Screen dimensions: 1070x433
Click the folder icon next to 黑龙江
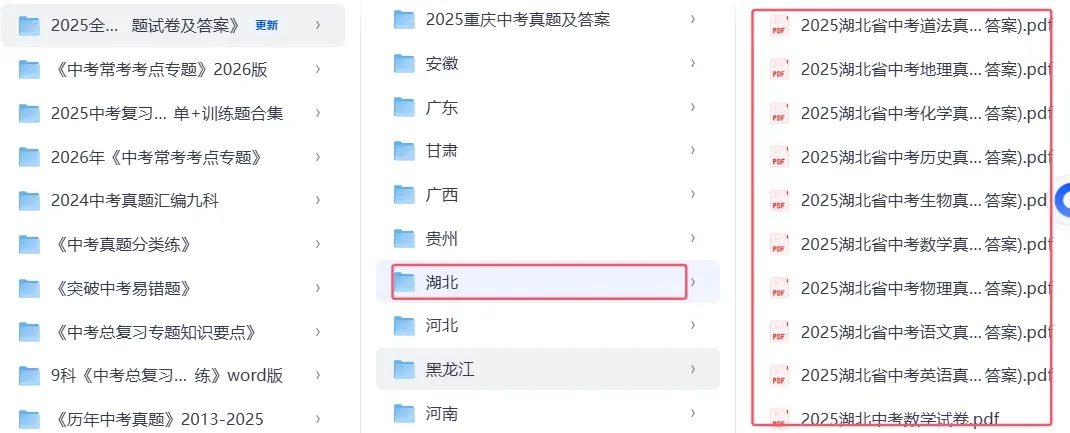pos(405,370)
